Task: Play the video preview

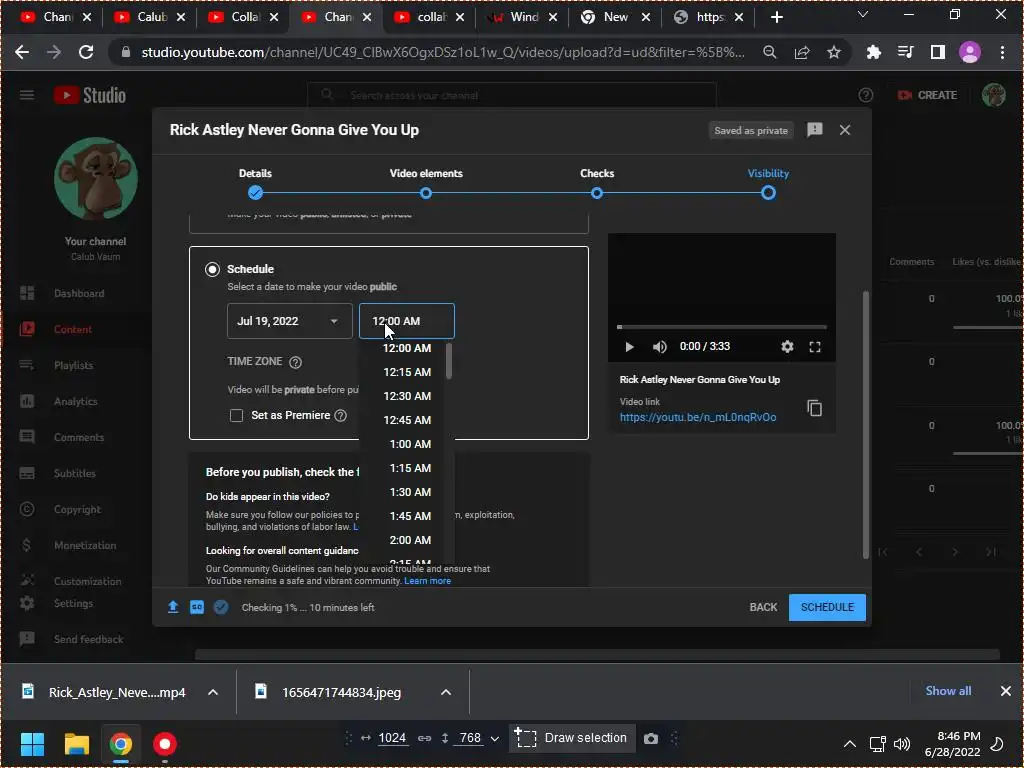Action: [x=629, y=347]
